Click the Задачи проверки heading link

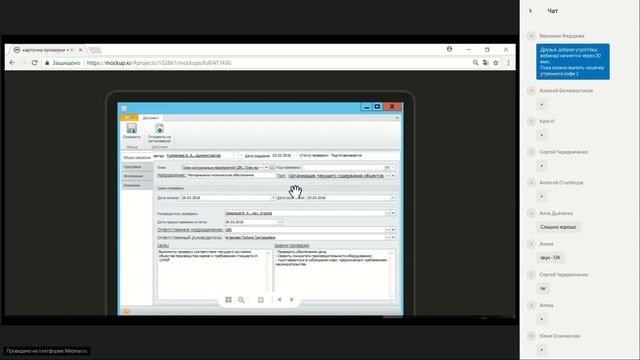[291, 246]
